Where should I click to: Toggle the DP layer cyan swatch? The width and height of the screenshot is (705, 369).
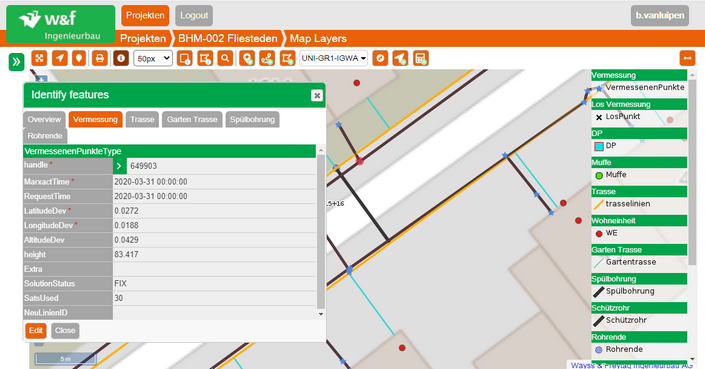tap(599, 146)
